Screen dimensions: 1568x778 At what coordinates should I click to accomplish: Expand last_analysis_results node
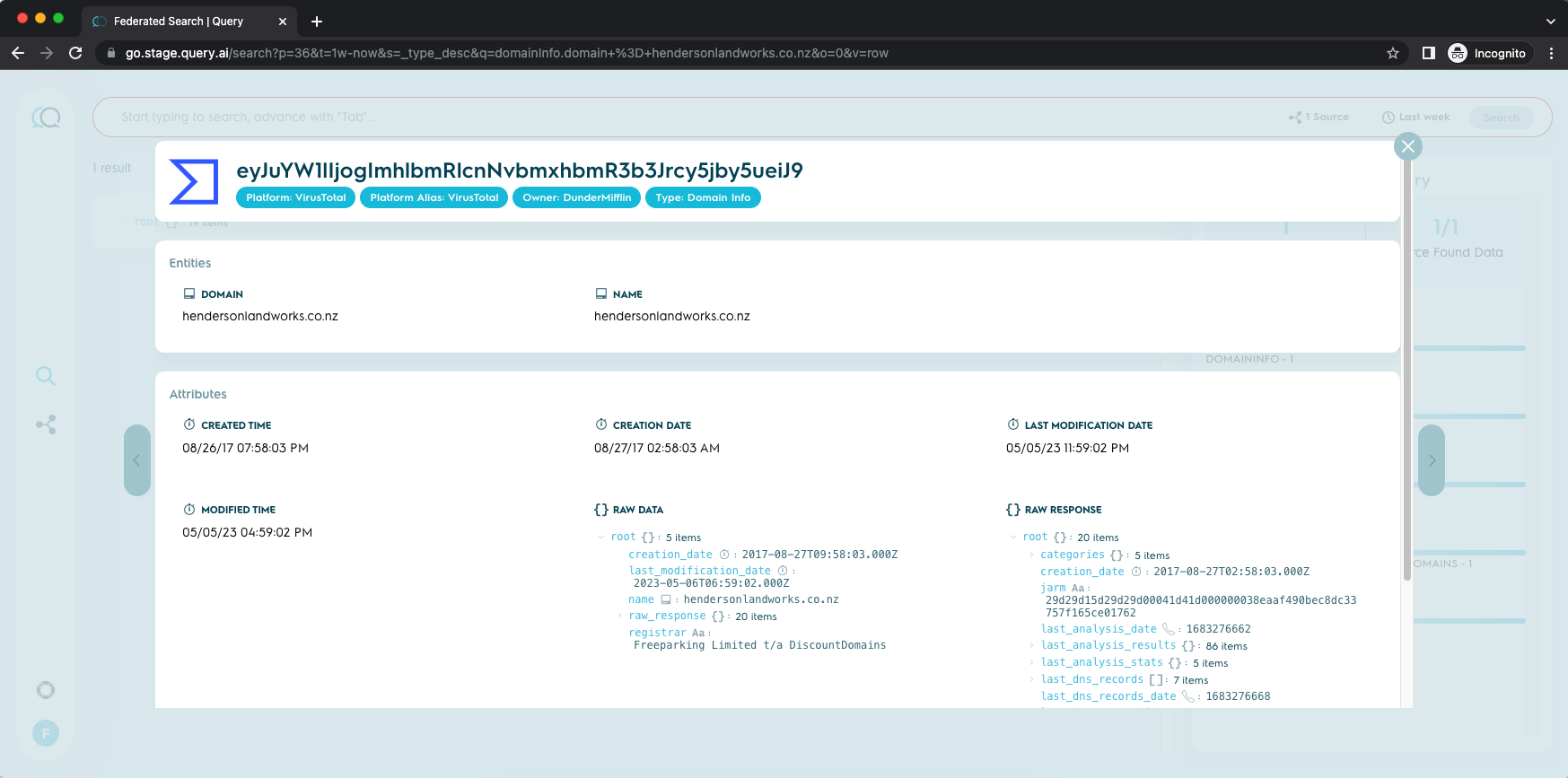pos(1031,646)
